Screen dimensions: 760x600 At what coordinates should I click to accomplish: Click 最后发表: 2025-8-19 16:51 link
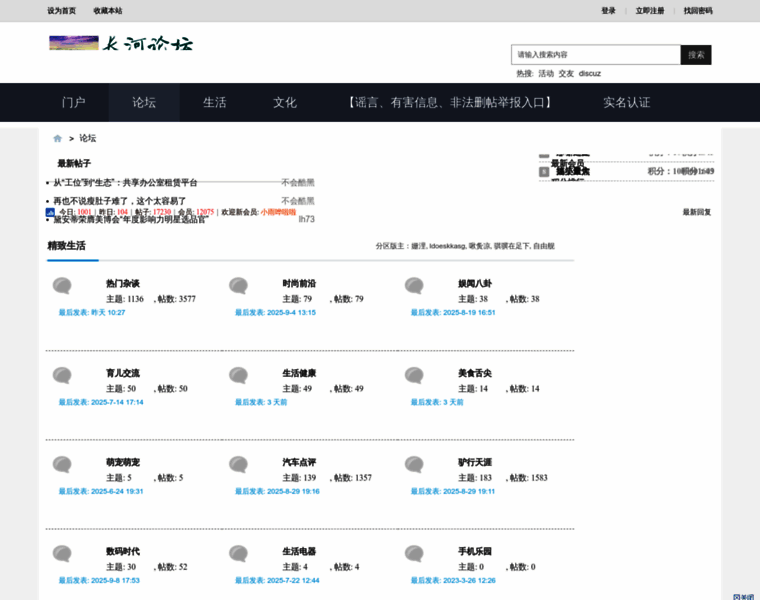pyautogui.click(x=453, y=313)
